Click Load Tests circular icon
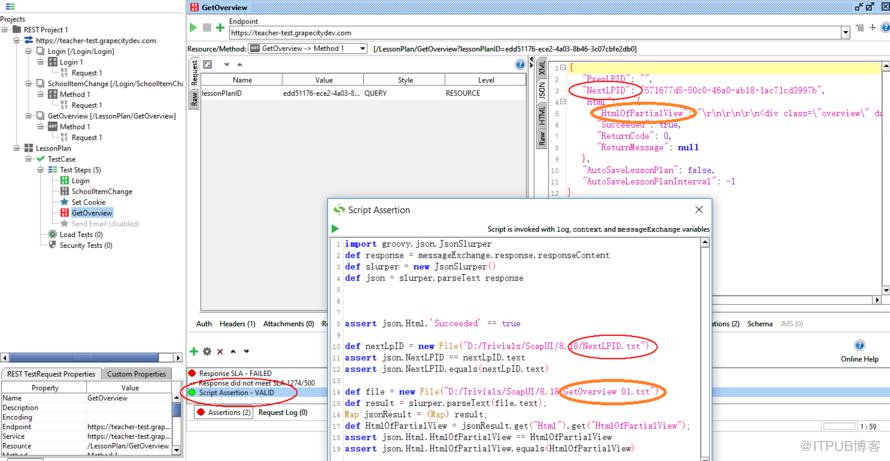This screenshot has width=890, height=461. 53,234
